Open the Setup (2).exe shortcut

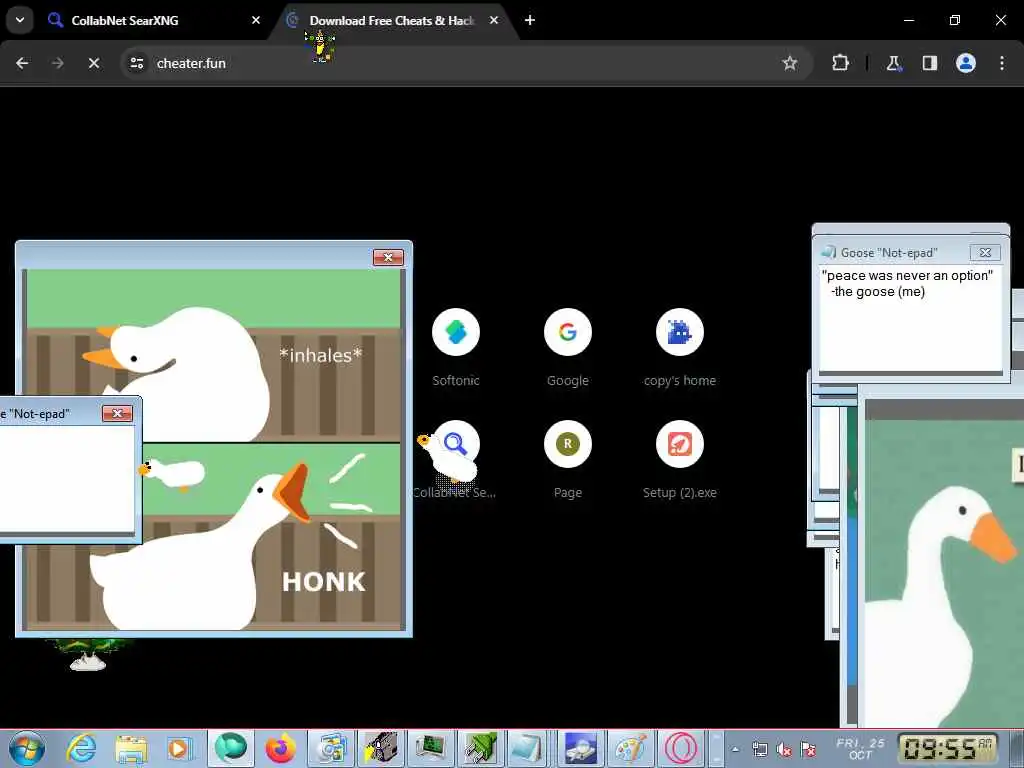(680, 459)
